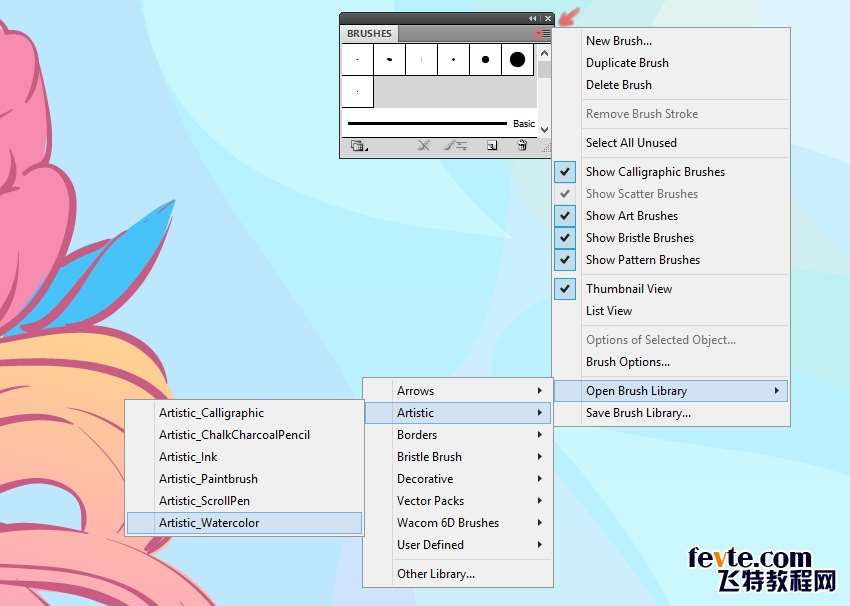Expand the Arrows brush library submenu

click(x=458, y=391)
